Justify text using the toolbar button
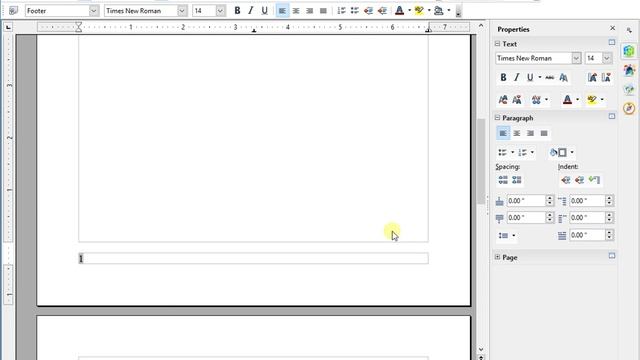The width and height of the screenshot is (640, 360). coord(323,11)
